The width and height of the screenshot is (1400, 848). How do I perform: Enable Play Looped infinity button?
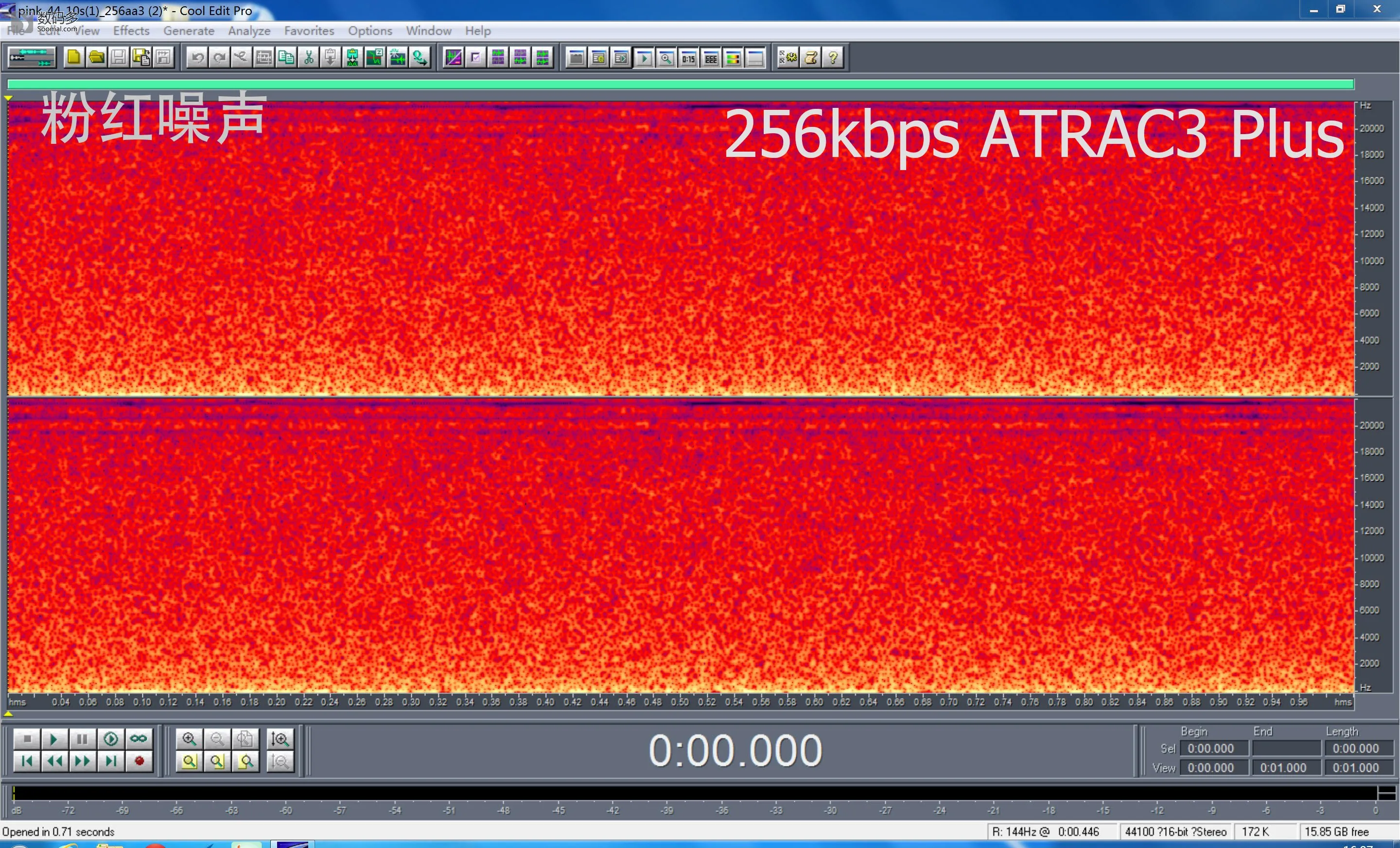tap(139, 738)
